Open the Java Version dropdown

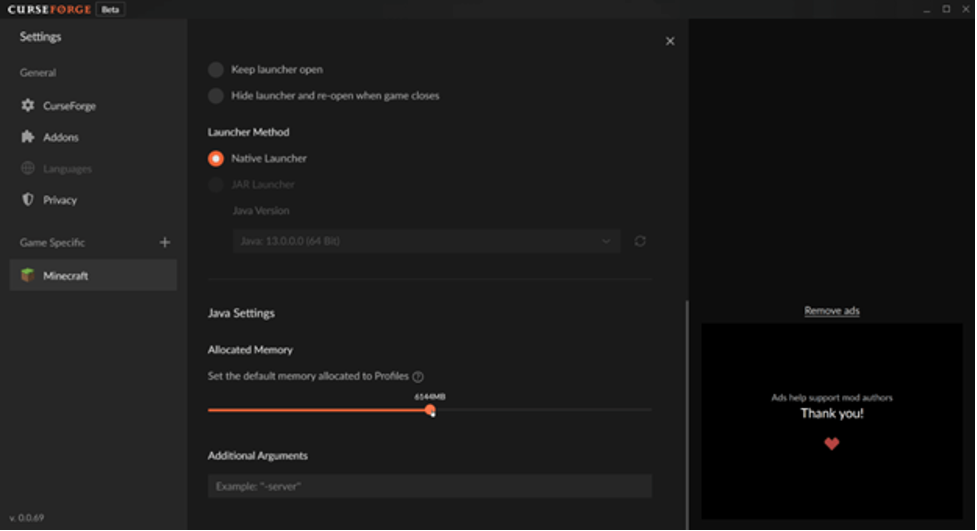point(427,241)
